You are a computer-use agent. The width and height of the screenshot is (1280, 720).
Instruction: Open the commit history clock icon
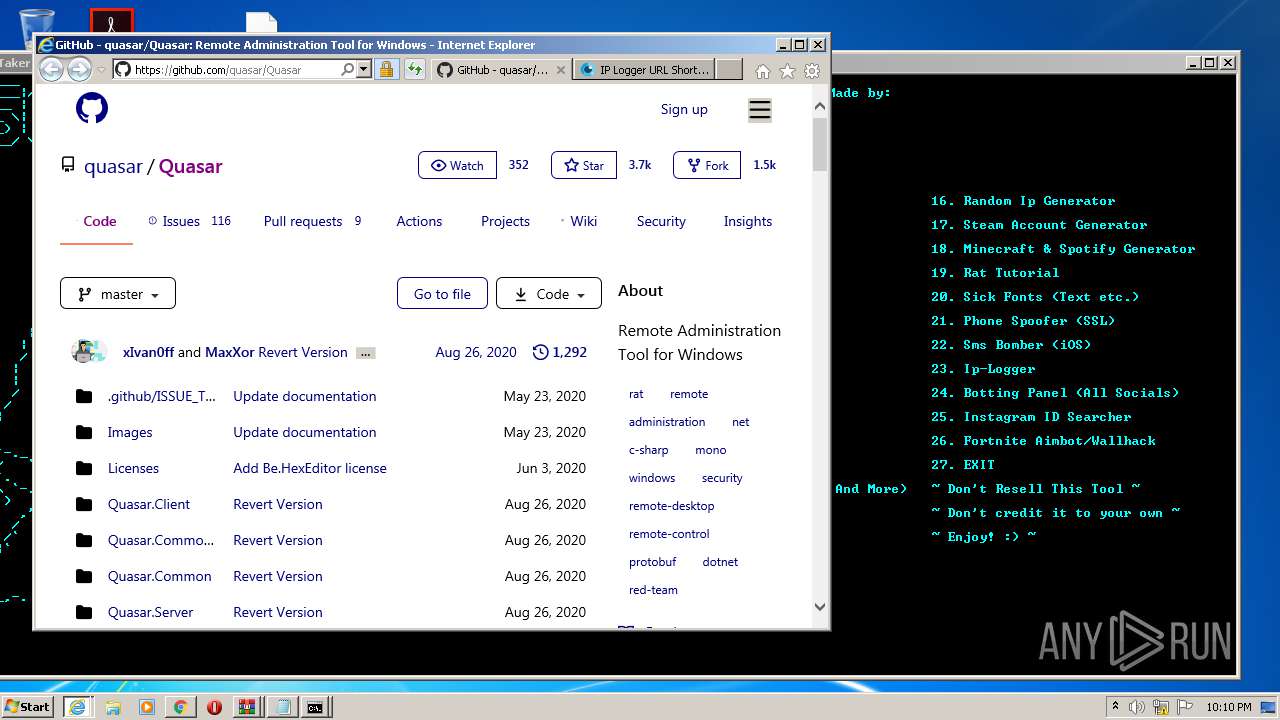click(540, 352)
